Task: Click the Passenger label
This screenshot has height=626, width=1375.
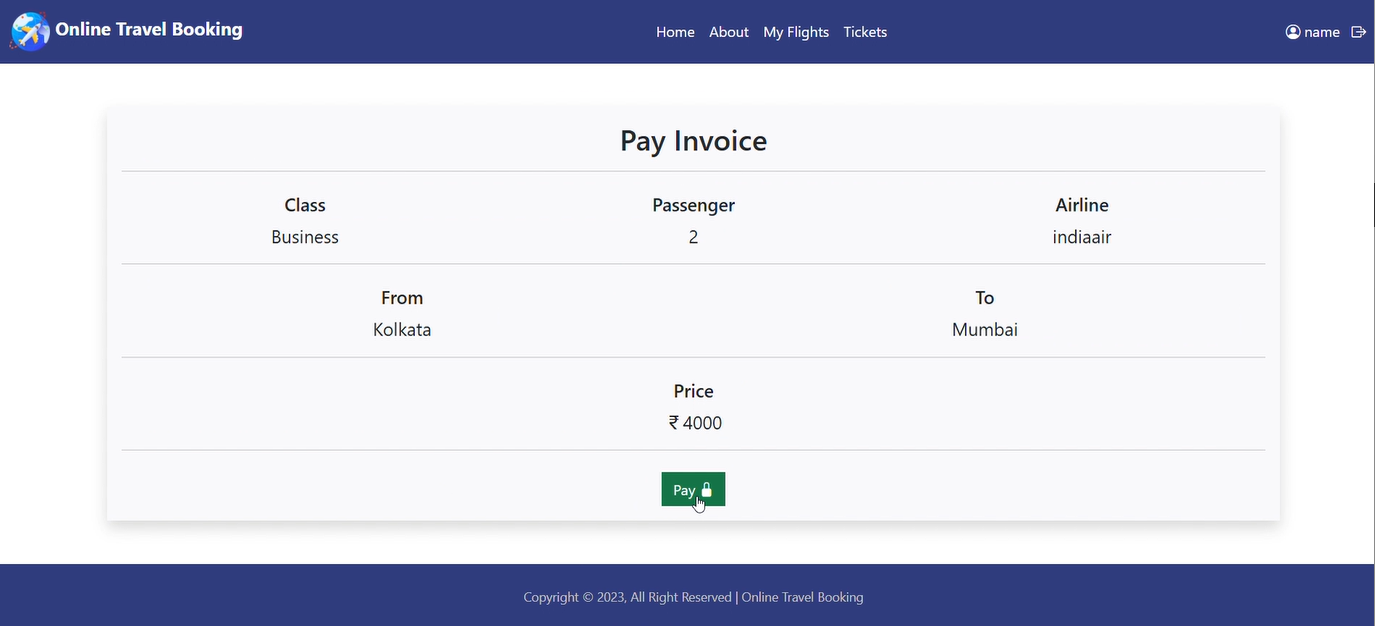Action: [x=693, y=205]
